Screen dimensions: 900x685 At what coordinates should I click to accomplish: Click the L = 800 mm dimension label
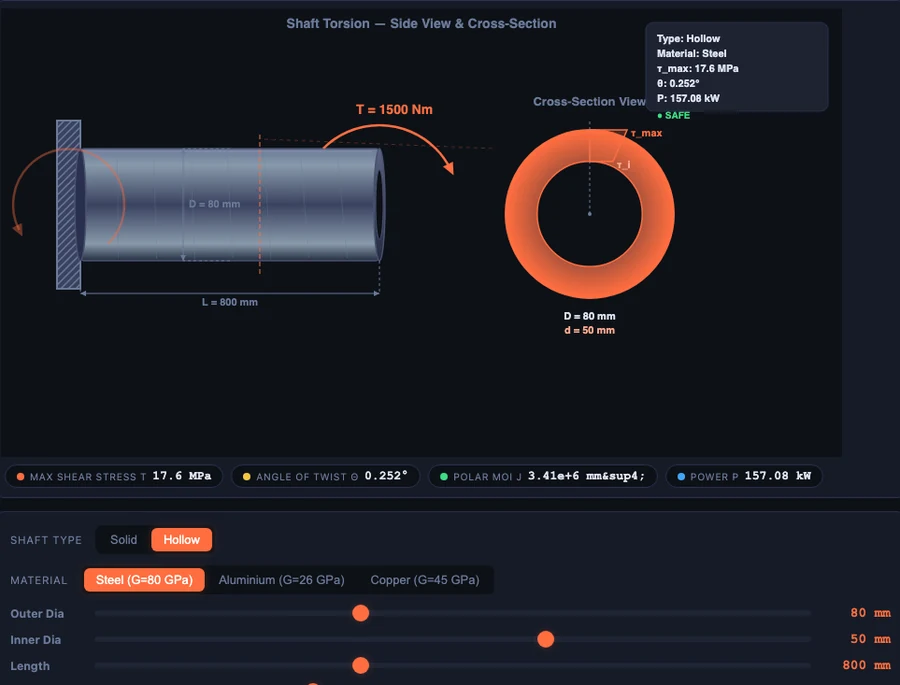click(x=230, y=302)
